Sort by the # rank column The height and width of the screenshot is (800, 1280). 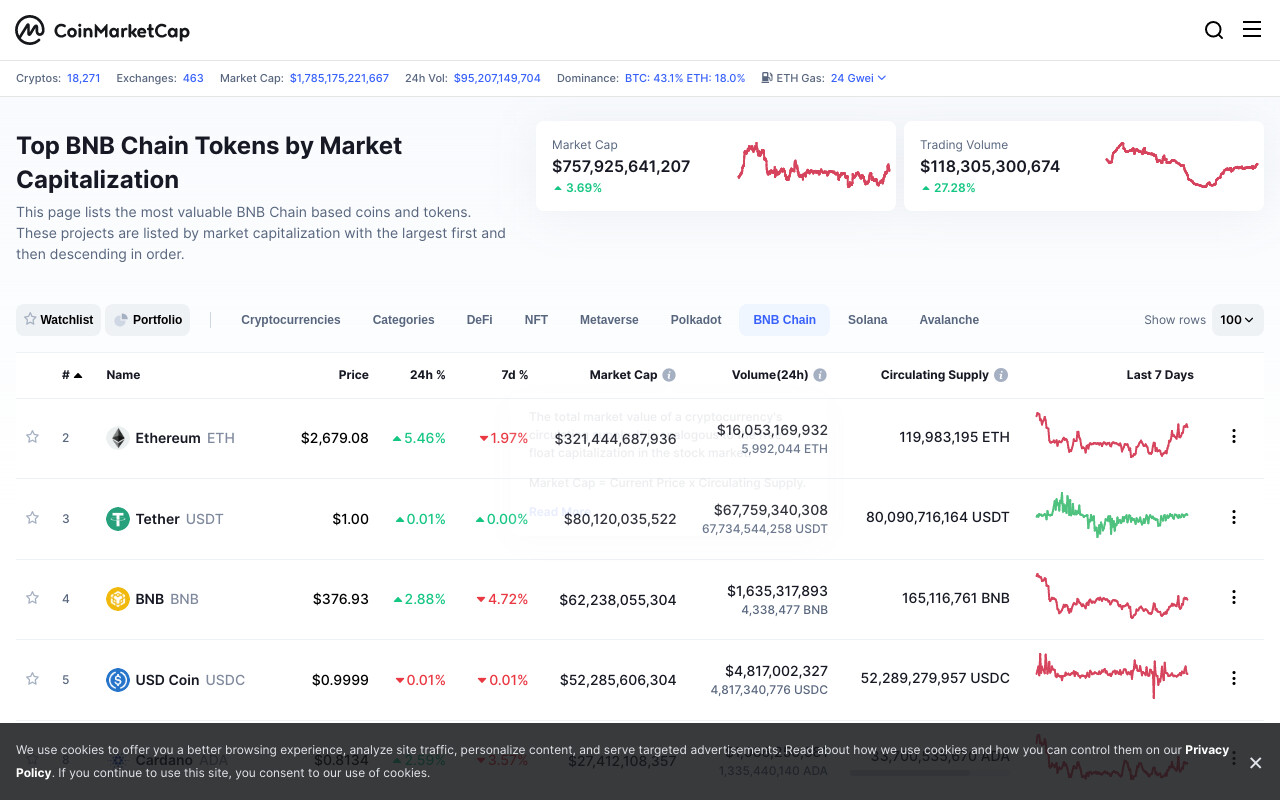pos(72,375)
